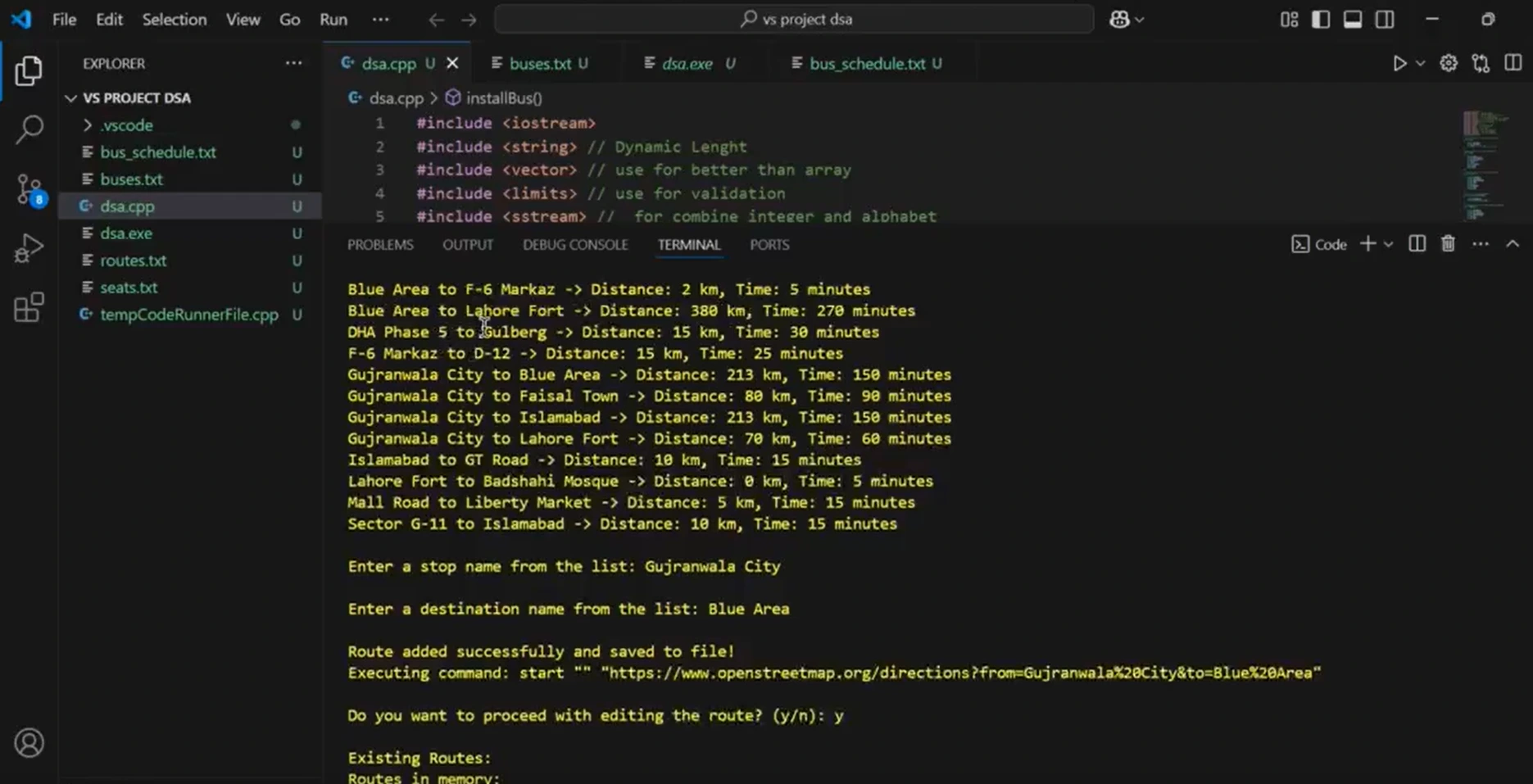Switch to the DEBUG CONSOLE panel tab
1533x784 pixels.
575,245
